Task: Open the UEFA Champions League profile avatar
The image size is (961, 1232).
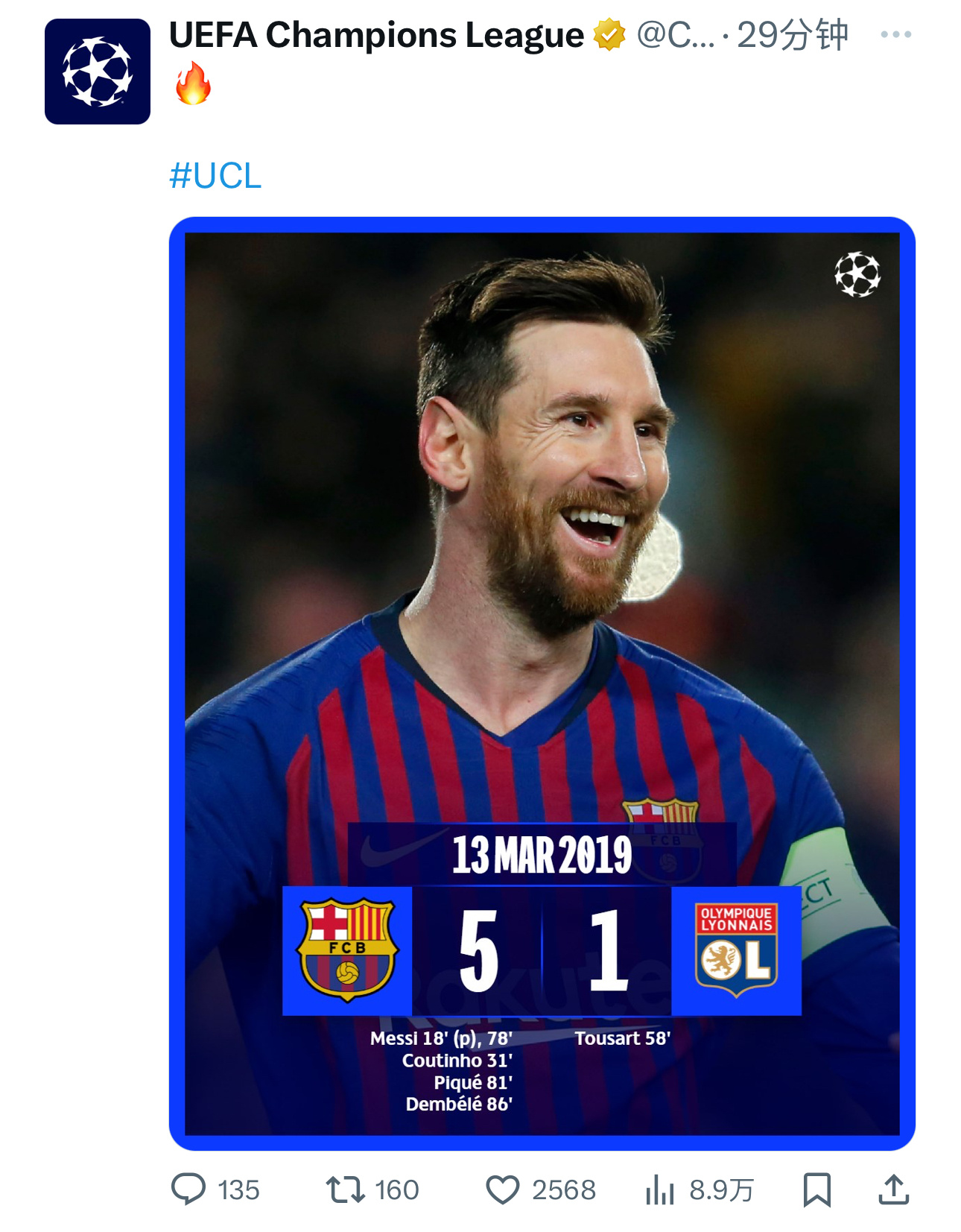Action: (x=98, y=72)
